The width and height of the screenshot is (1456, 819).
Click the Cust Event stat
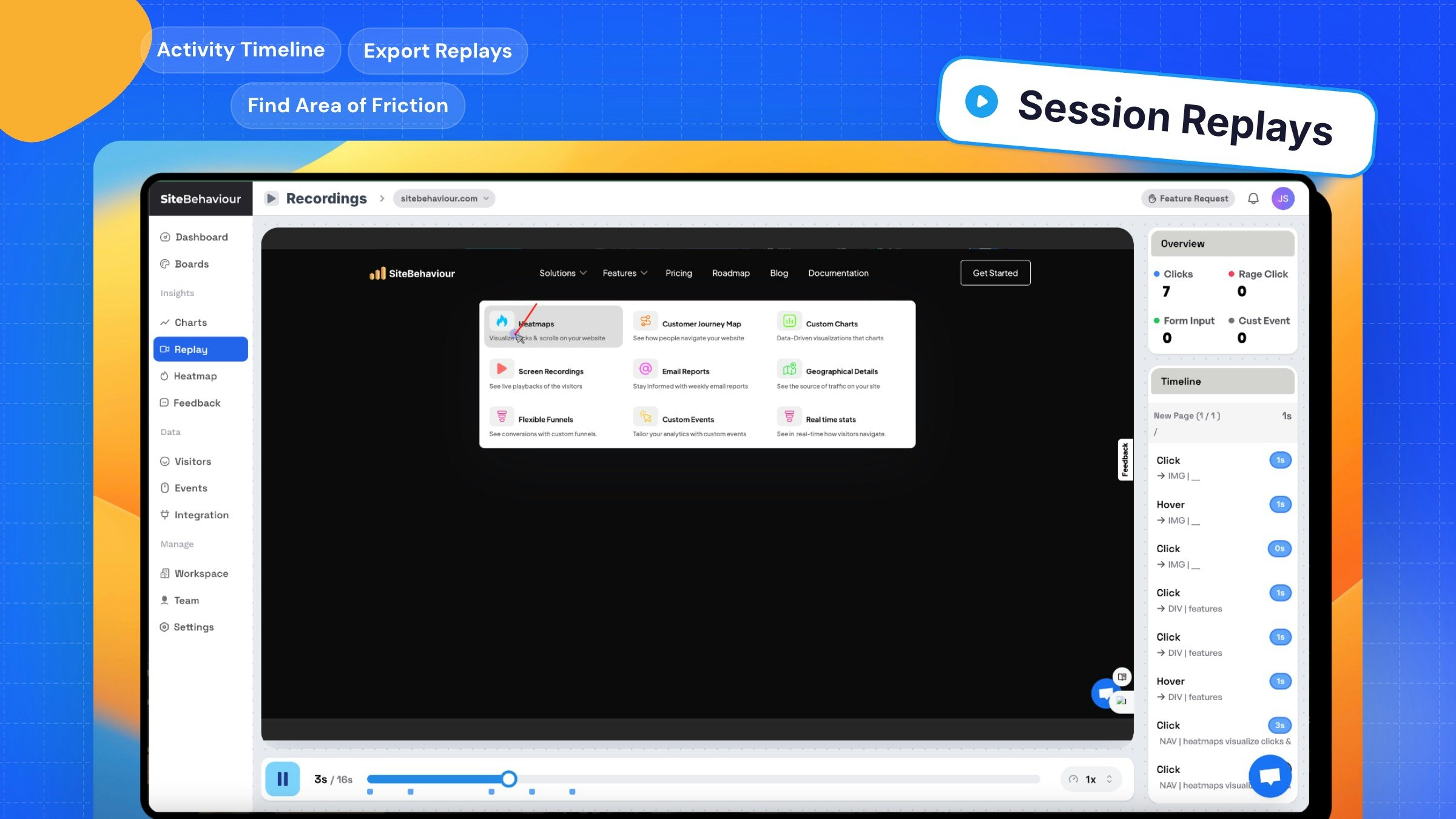pyautogui.click(x=1259, y=329)
